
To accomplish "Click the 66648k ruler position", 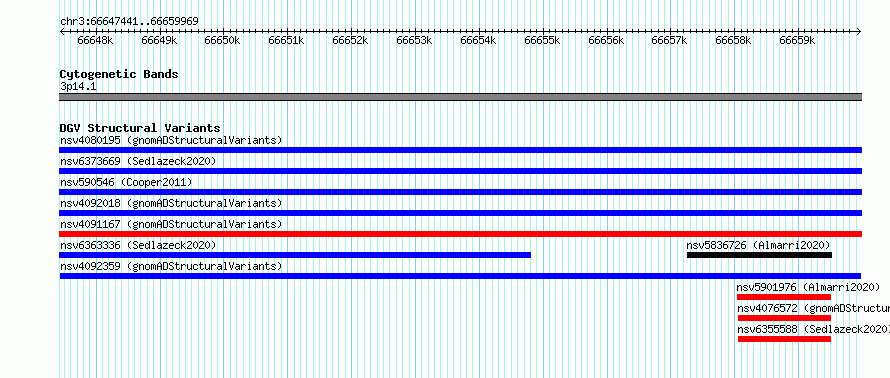I will click(95, 40).
